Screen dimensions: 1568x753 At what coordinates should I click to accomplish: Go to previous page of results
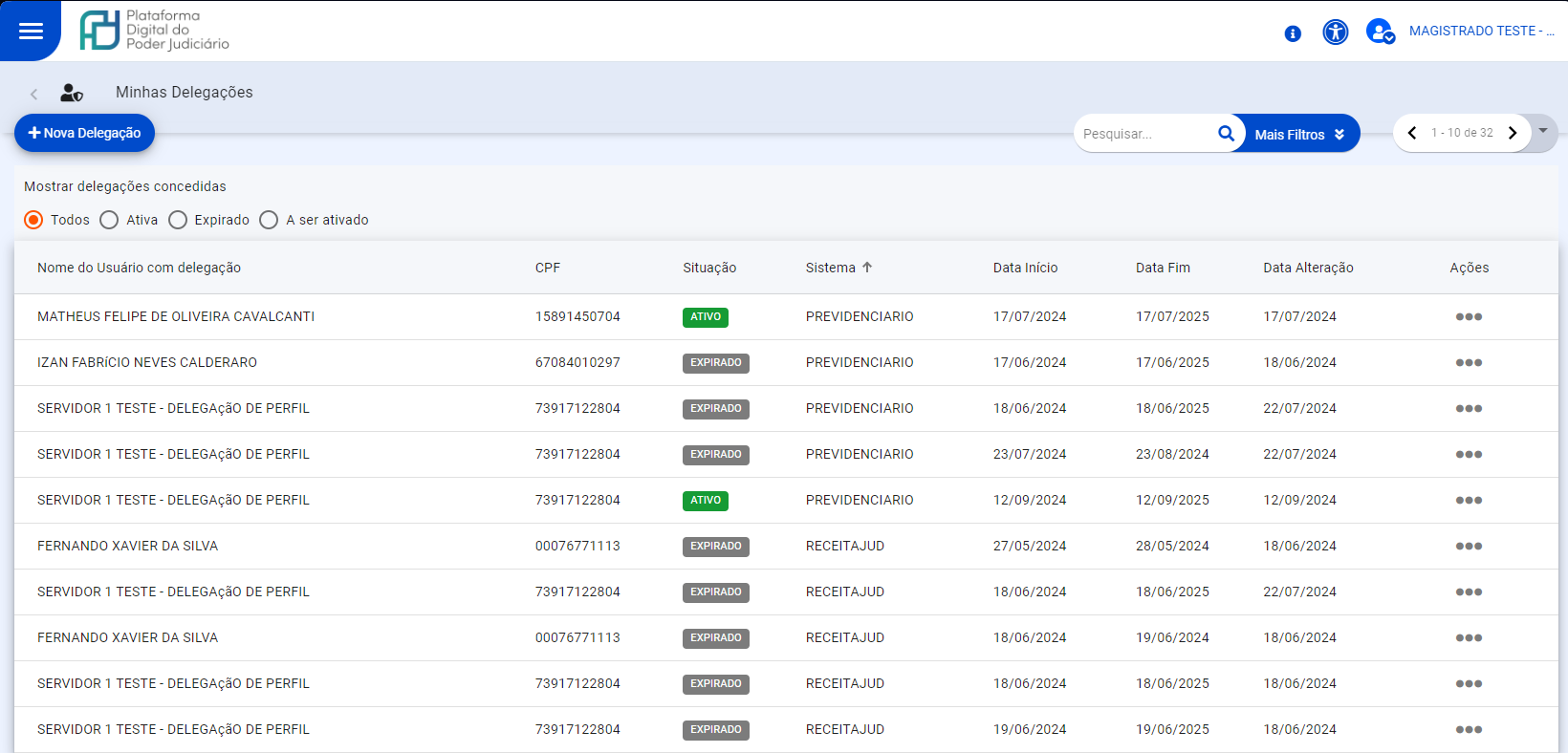[1412, 133]
